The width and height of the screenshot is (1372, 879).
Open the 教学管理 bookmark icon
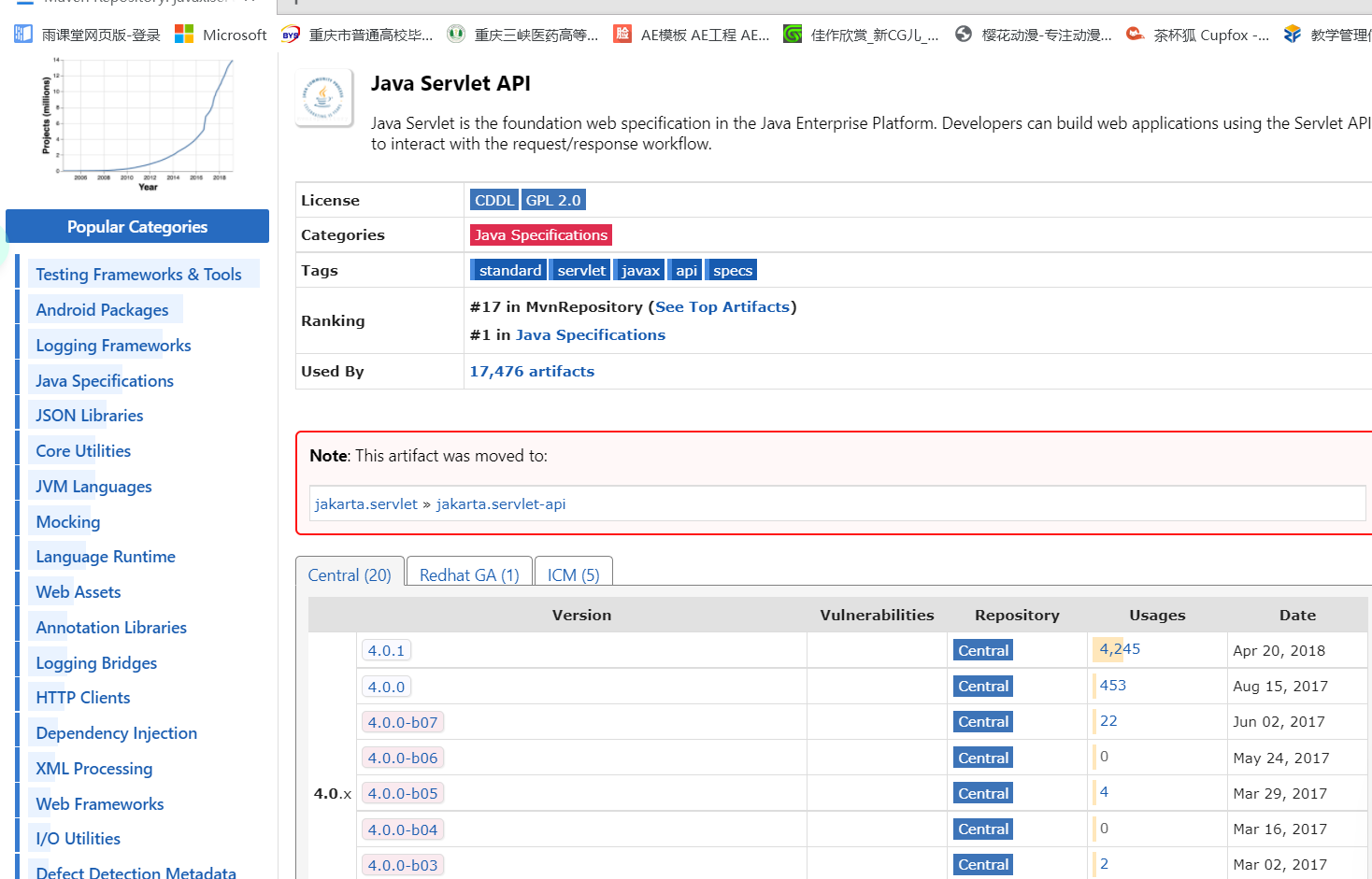[1293, 35]
